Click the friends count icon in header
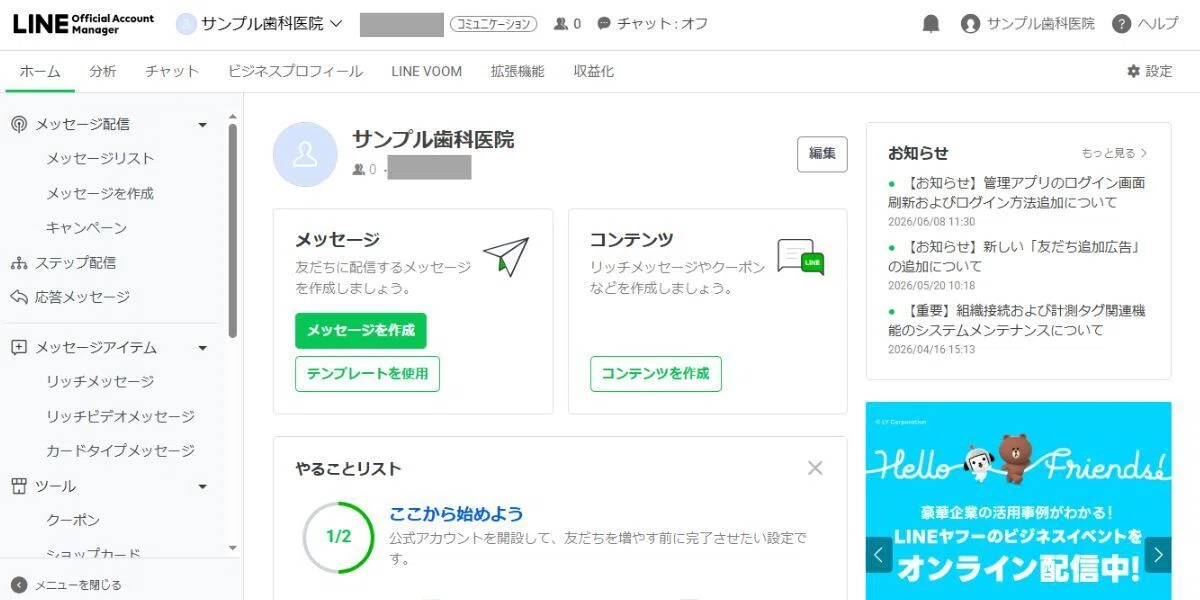1200x600 pixels. tap(560, 24)
